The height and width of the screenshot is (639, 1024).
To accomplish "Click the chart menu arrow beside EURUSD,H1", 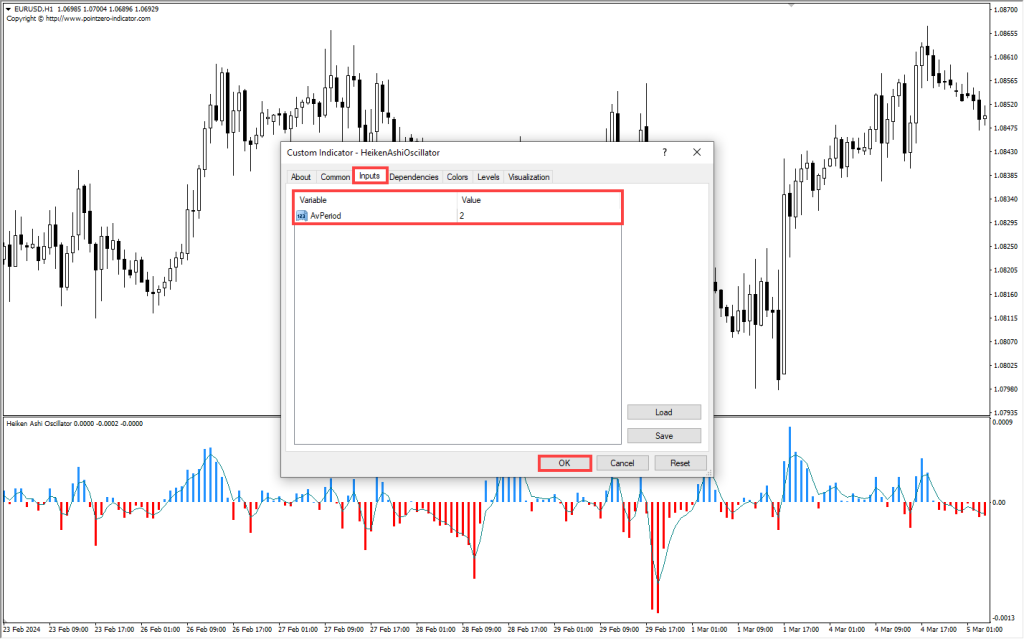I will 8,10.
